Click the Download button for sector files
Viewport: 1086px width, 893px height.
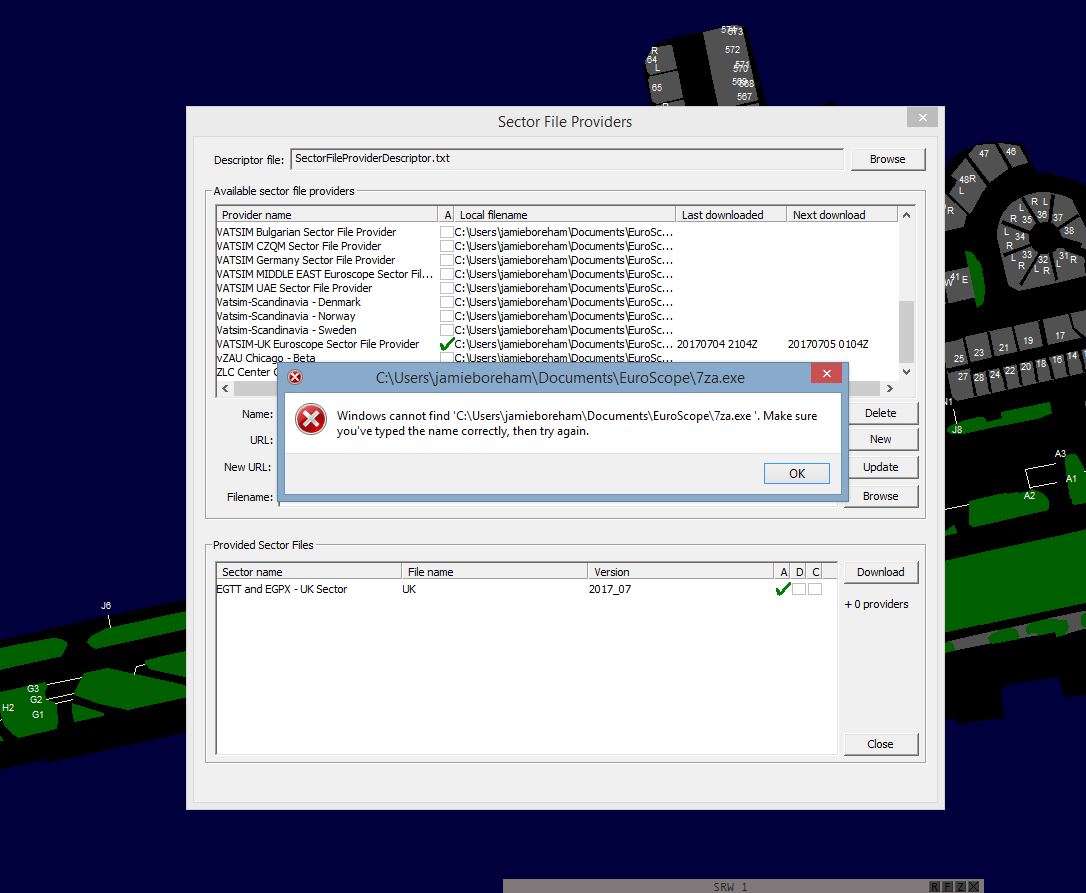click(x=880, y=572)
